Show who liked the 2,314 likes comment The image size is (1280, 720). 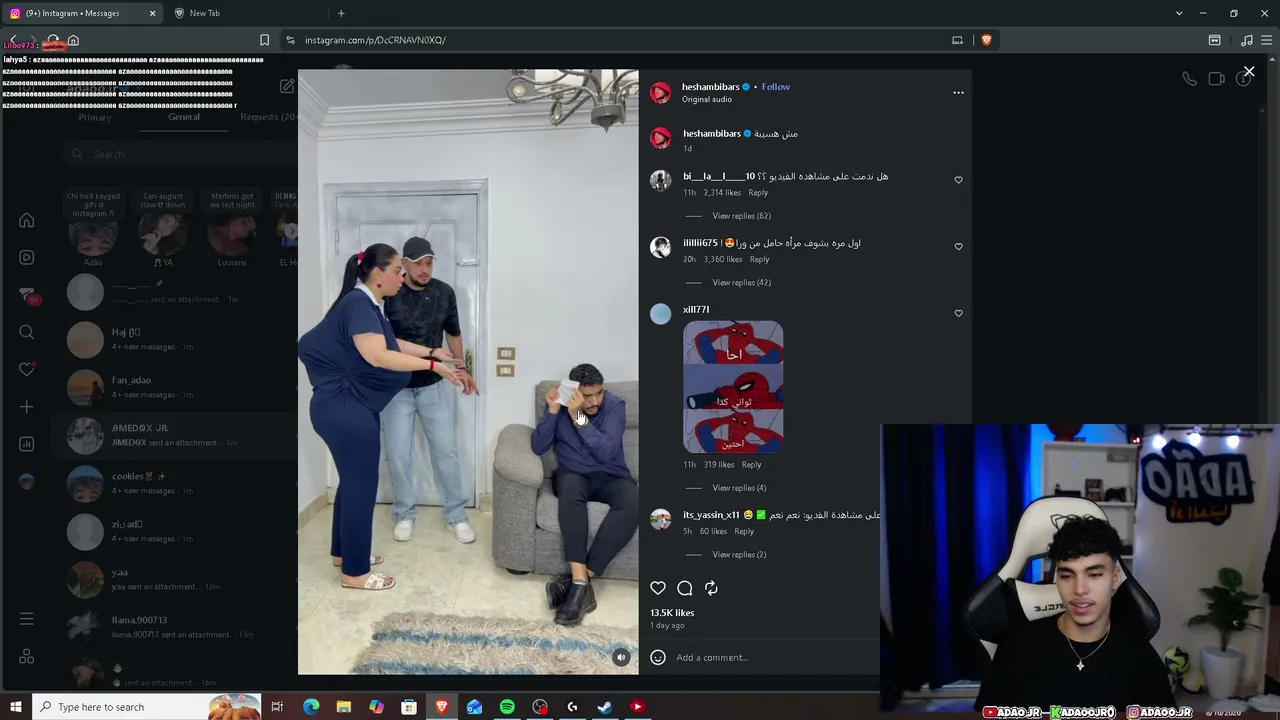coord(722,193)
